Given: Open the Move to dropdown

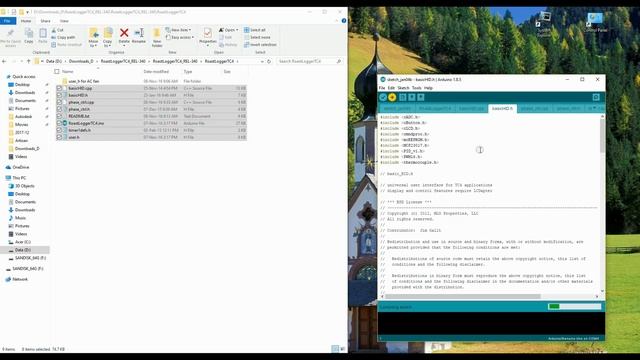Looking at the screenshot, I should 93,38.
